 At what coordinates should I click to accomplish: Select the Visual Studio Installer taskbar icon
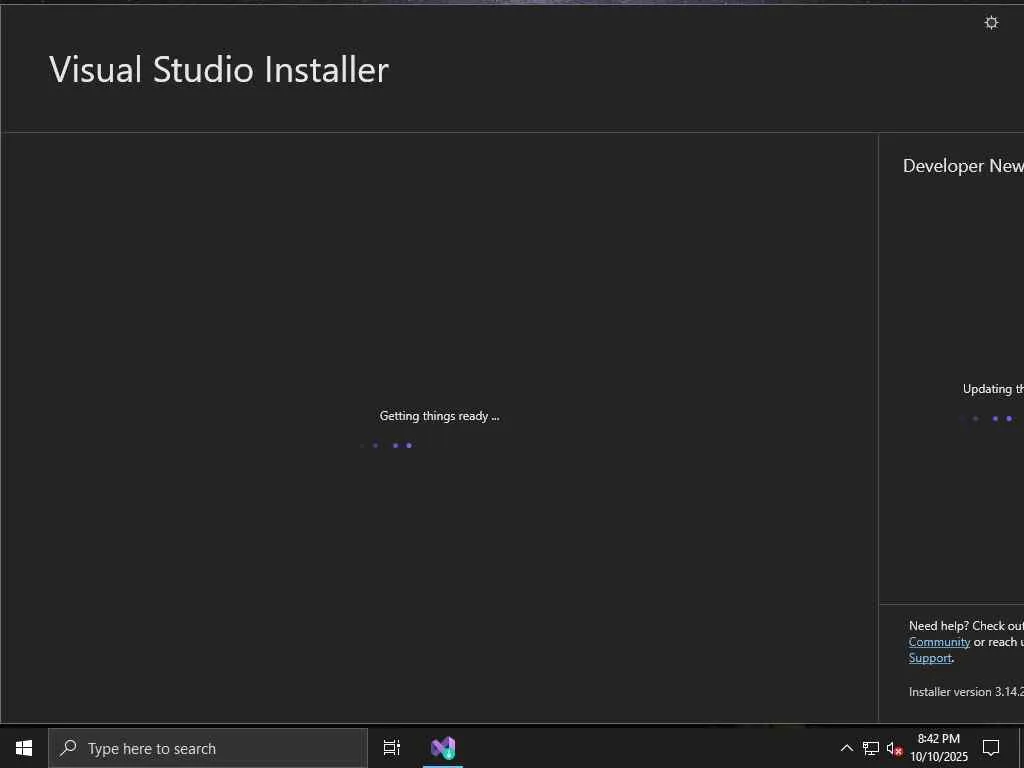pyautogui.click(x=443, y=748)
